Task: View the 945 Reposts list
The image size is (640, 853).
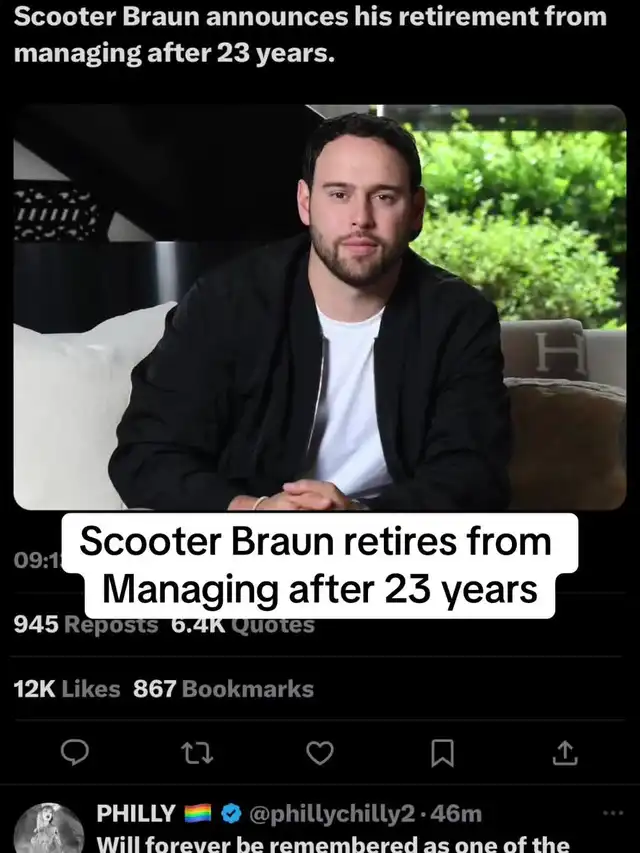Action: click(x=85, y=625)
